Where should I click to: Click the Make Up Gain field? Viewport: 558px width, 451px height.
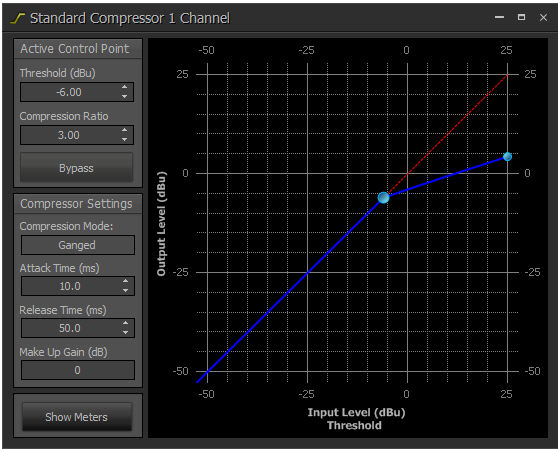point(78,370)
